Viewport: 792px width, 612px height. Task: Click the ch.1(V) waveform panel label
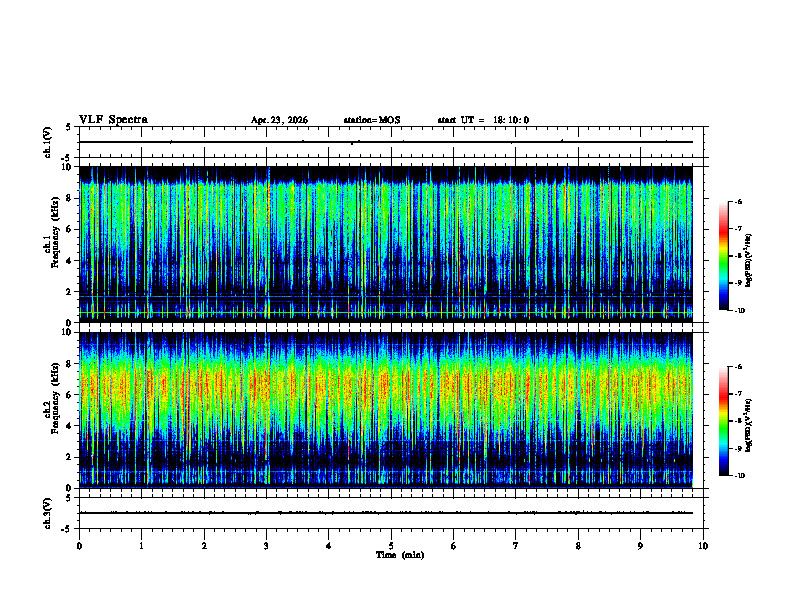[x=47, y=142]
